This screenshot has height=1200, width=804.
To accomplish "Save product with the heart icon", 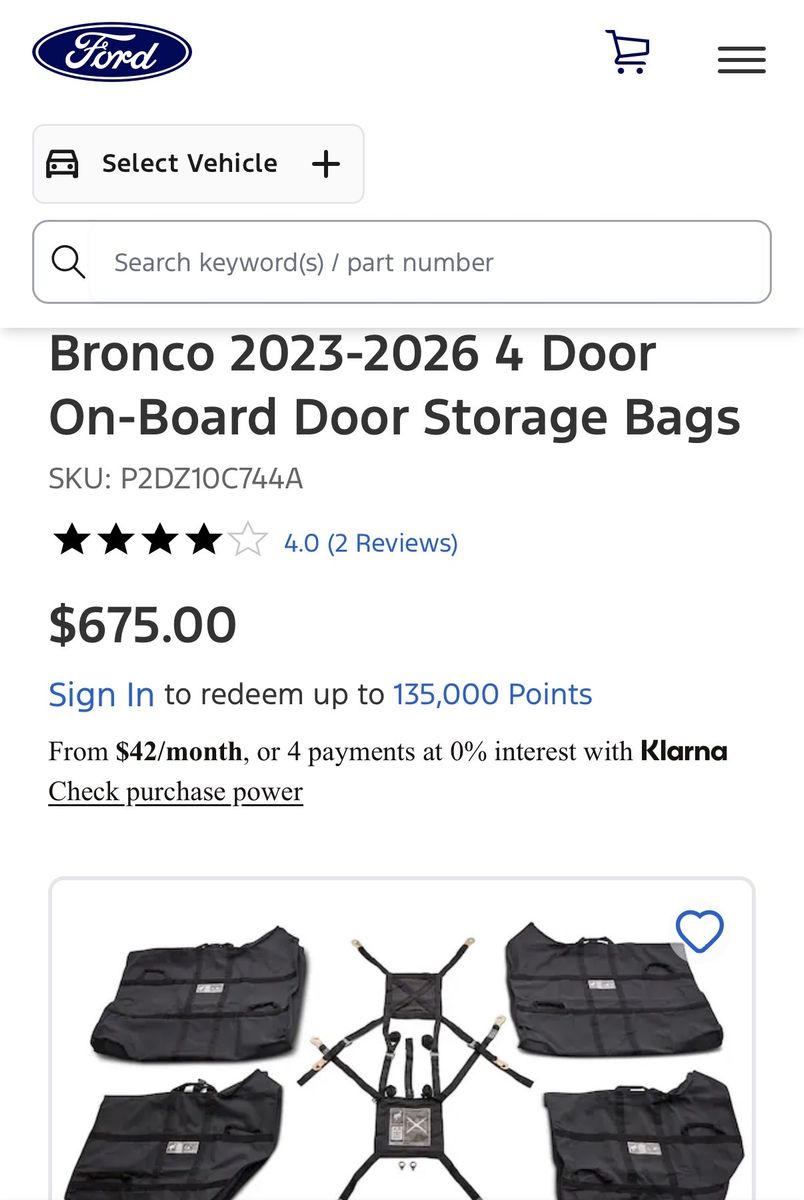I will click(x=699, y=932).
